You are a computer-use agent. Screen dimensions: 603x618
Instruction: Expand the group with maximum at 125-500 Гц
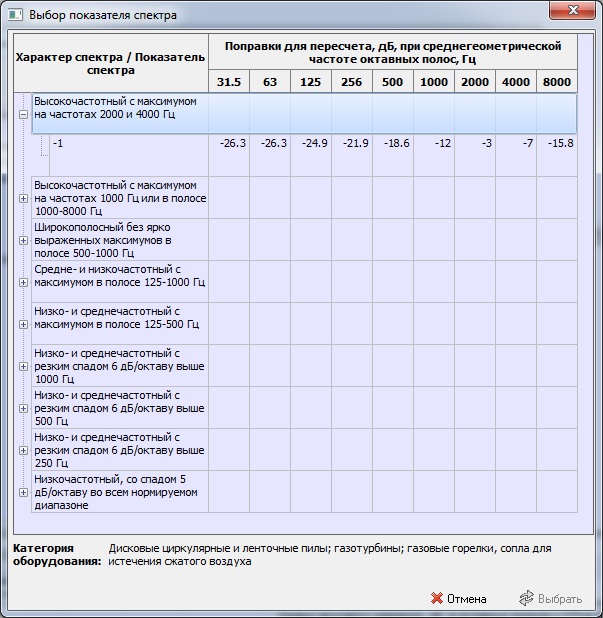23,324
